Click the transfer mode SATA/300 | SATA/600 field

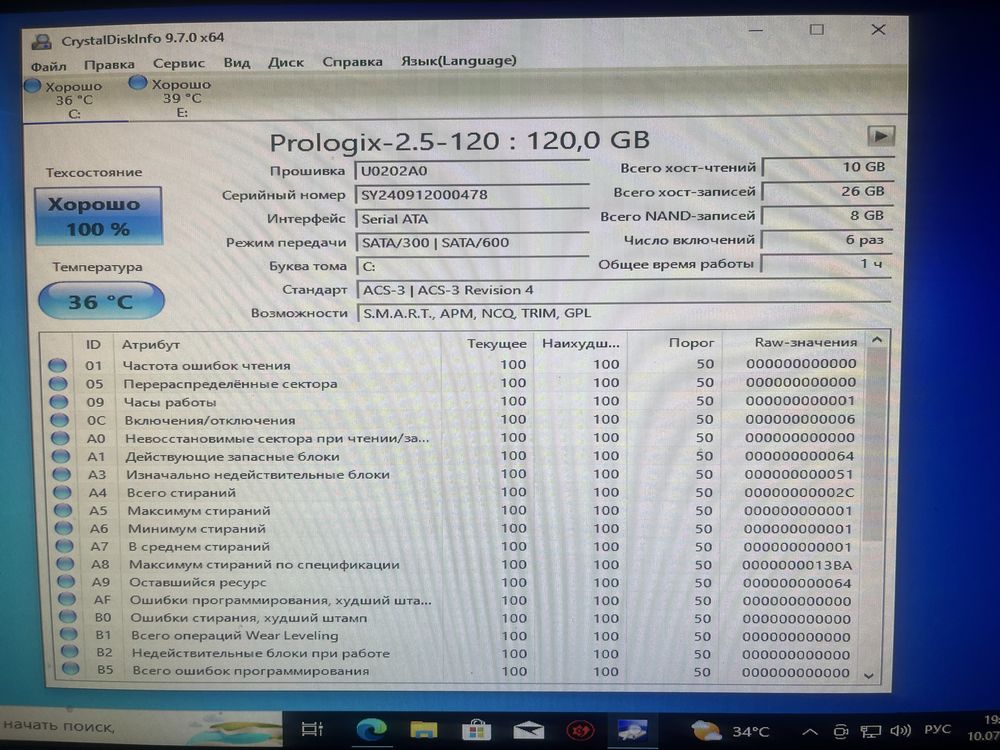(x=472, y=242)
